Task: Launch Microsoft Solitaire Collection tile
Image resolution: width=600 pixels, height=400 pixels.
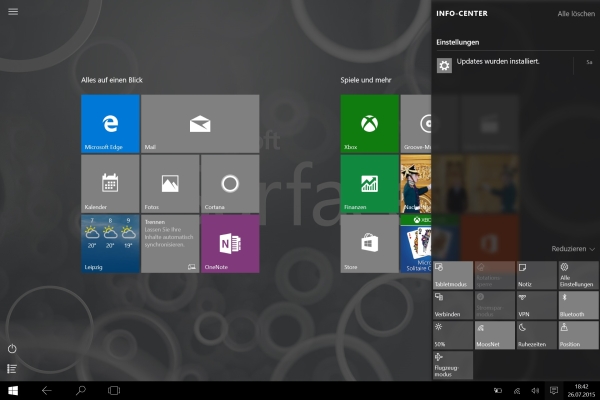Action: (416, 244)
